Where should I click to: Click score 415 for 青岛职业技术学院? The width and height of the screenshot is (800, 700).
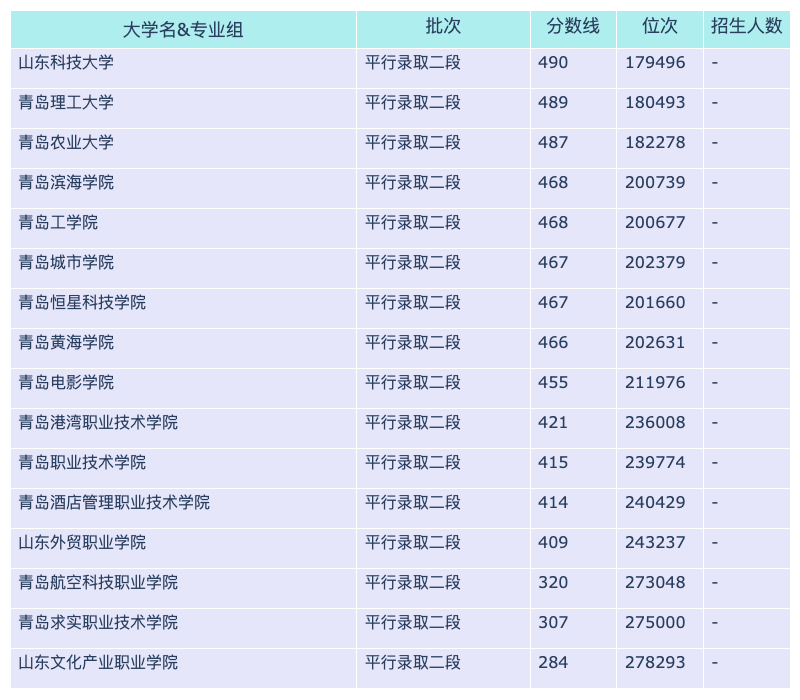click(x=553, y=462)
